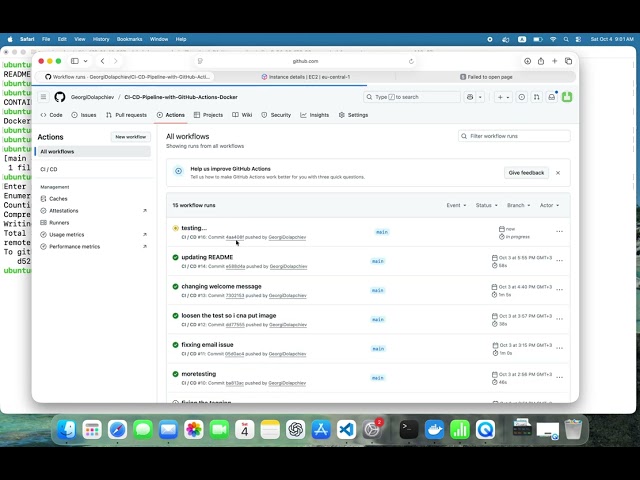Open the loosen the test run
The height and width of the screenshot is (480, 640).
[229, 316]
